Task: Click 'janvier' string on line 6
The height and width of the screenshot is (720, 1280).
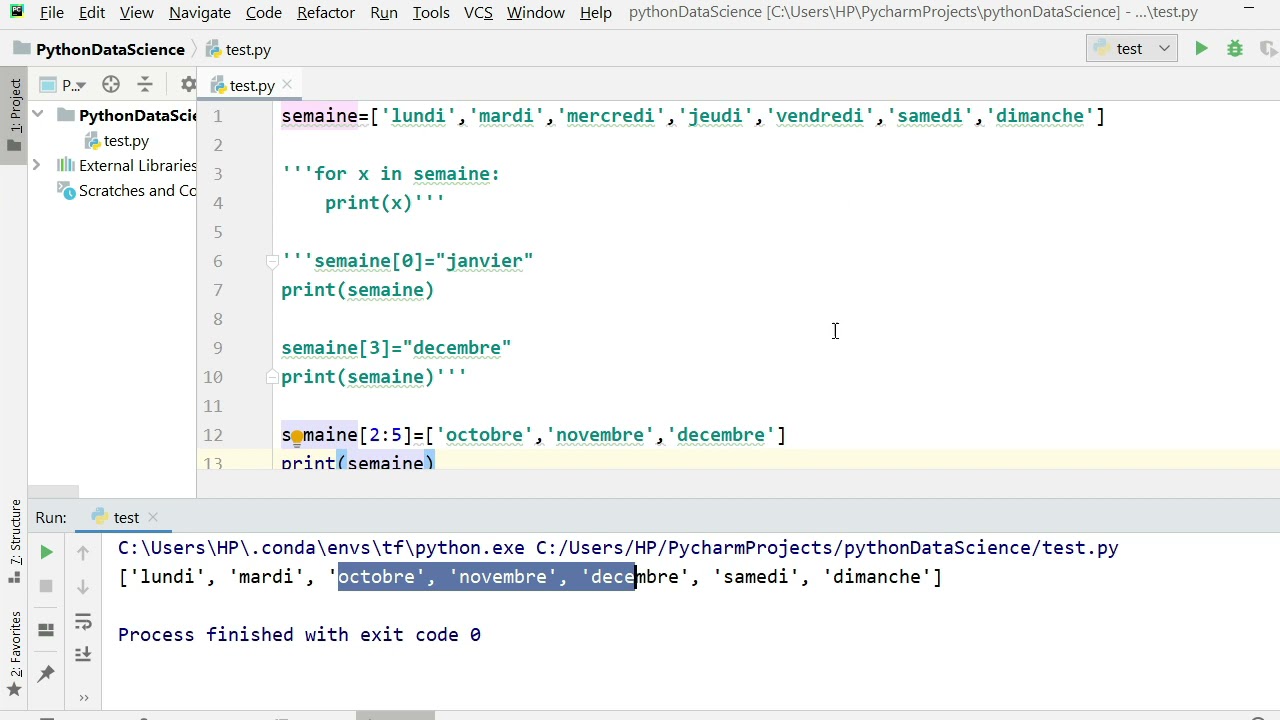Action: point(484,261)
